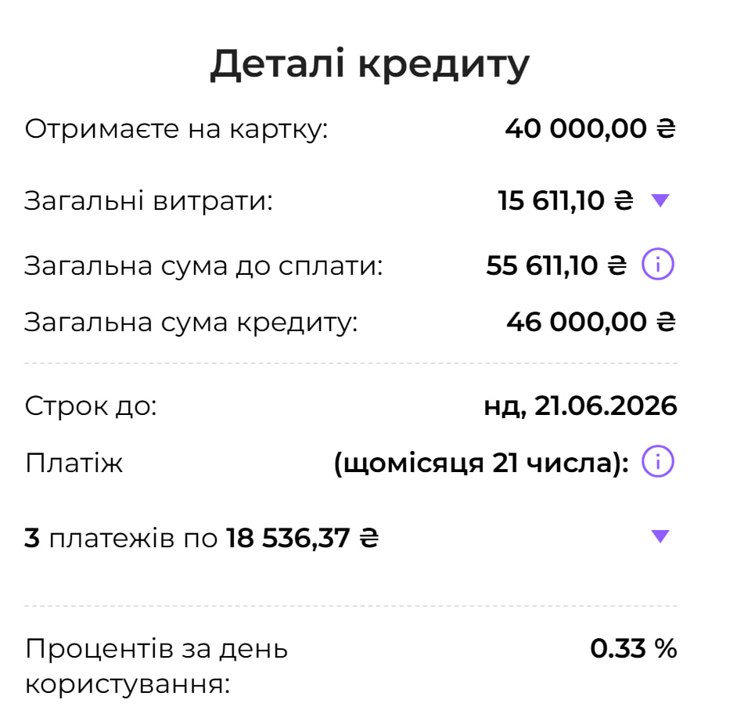Click the щомісяця 21 числа text

click(481, 464)
